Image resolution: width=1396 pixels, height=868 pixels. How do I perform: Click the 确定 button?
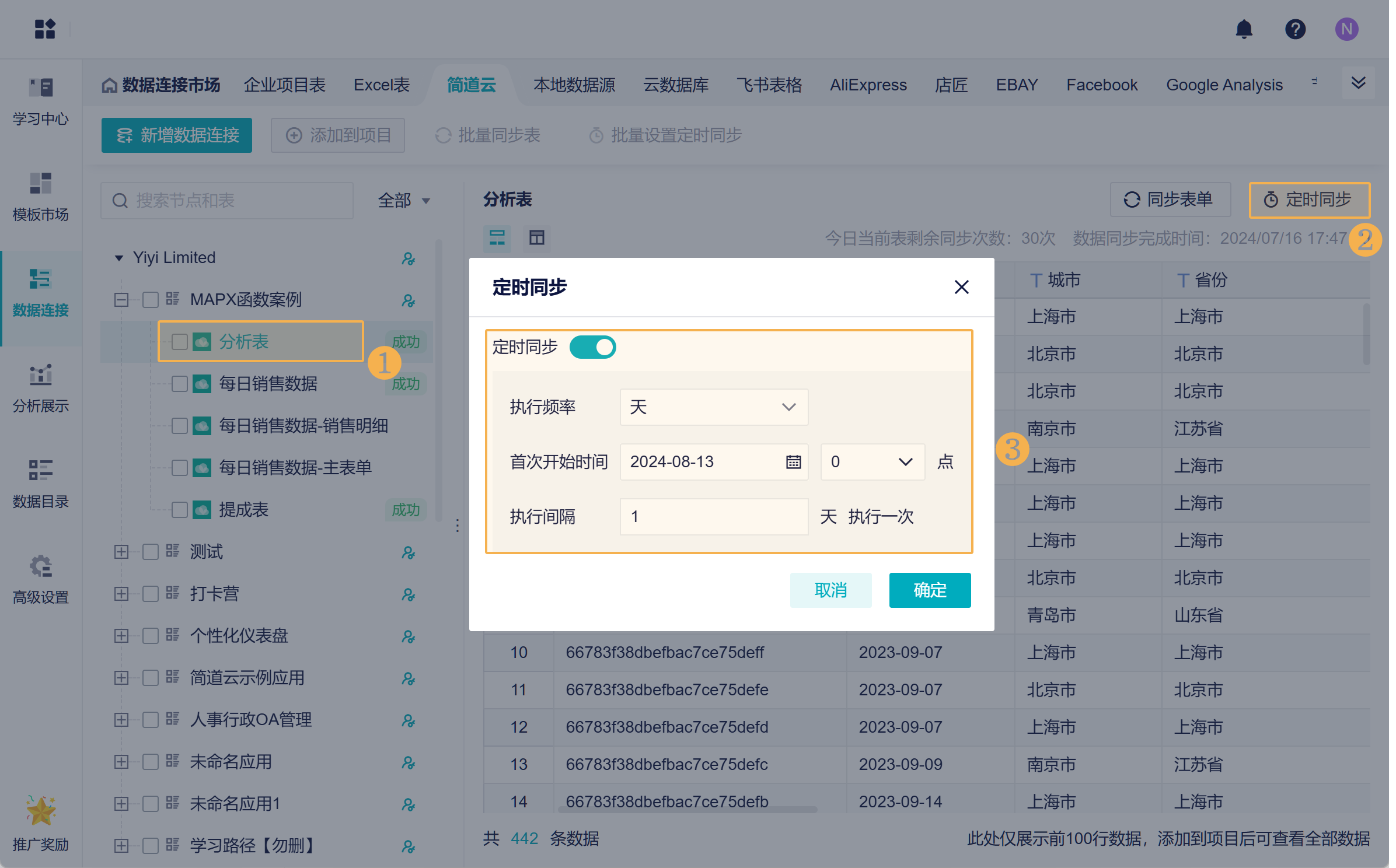pyautogui.click(x=929, y=590)
